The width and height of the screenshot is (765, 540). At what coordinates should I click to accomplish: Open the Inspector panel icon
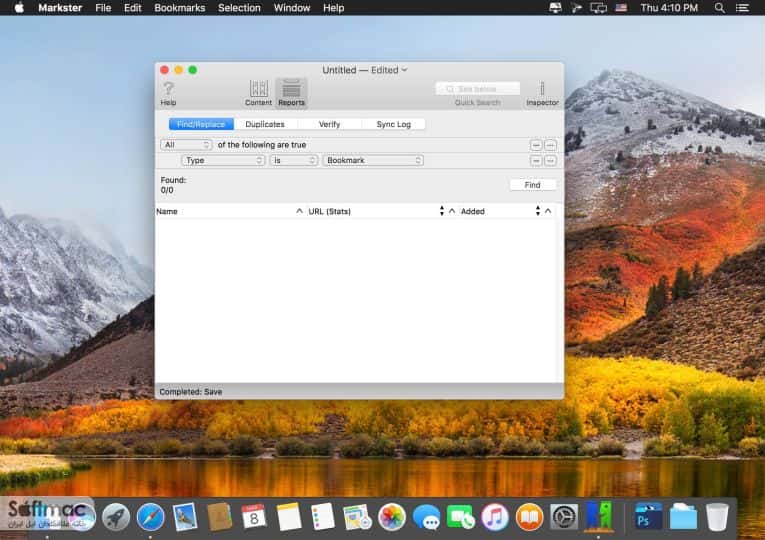tap(542, 93)
